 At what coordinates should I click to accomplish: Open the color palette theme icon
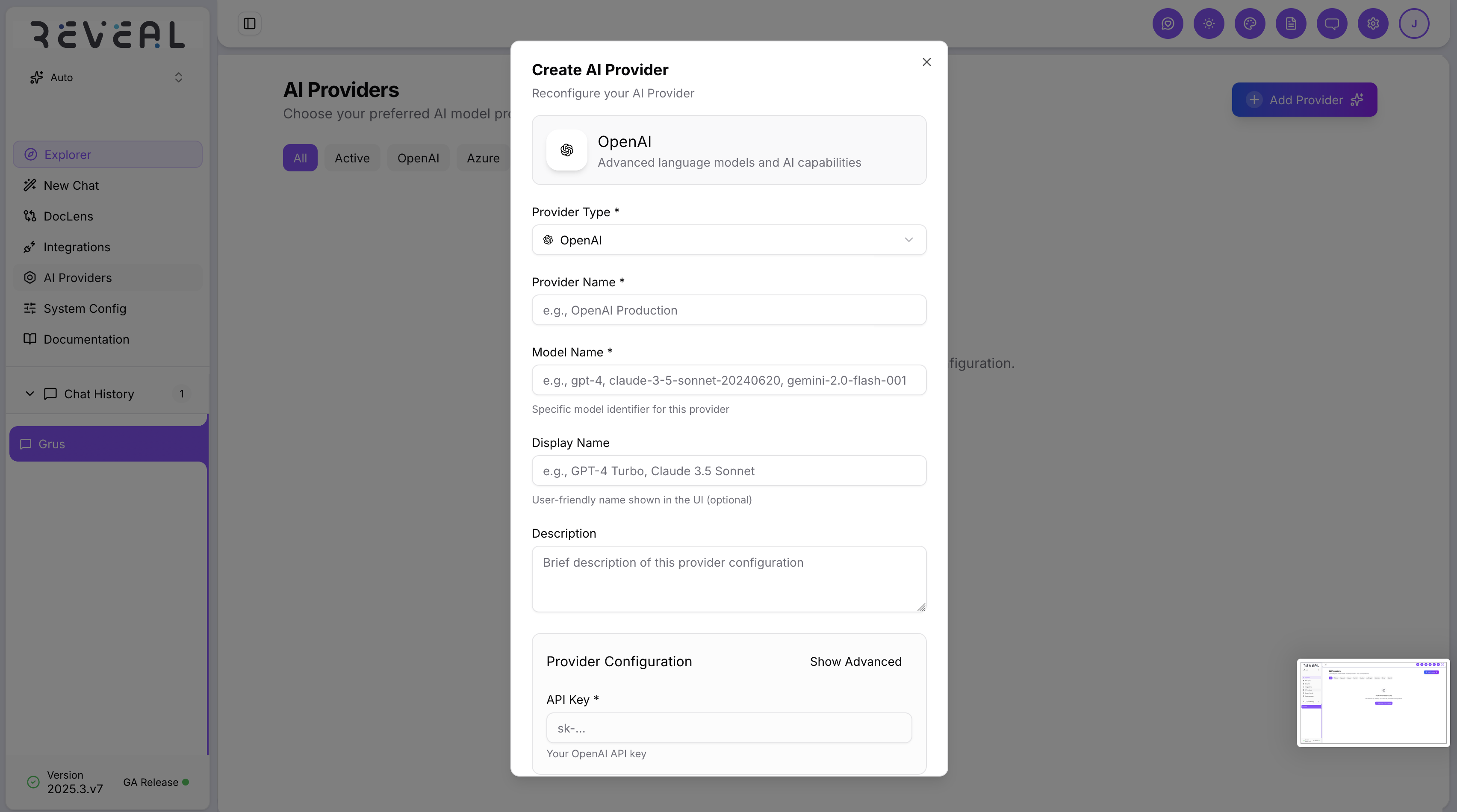tap(1250, 24)
